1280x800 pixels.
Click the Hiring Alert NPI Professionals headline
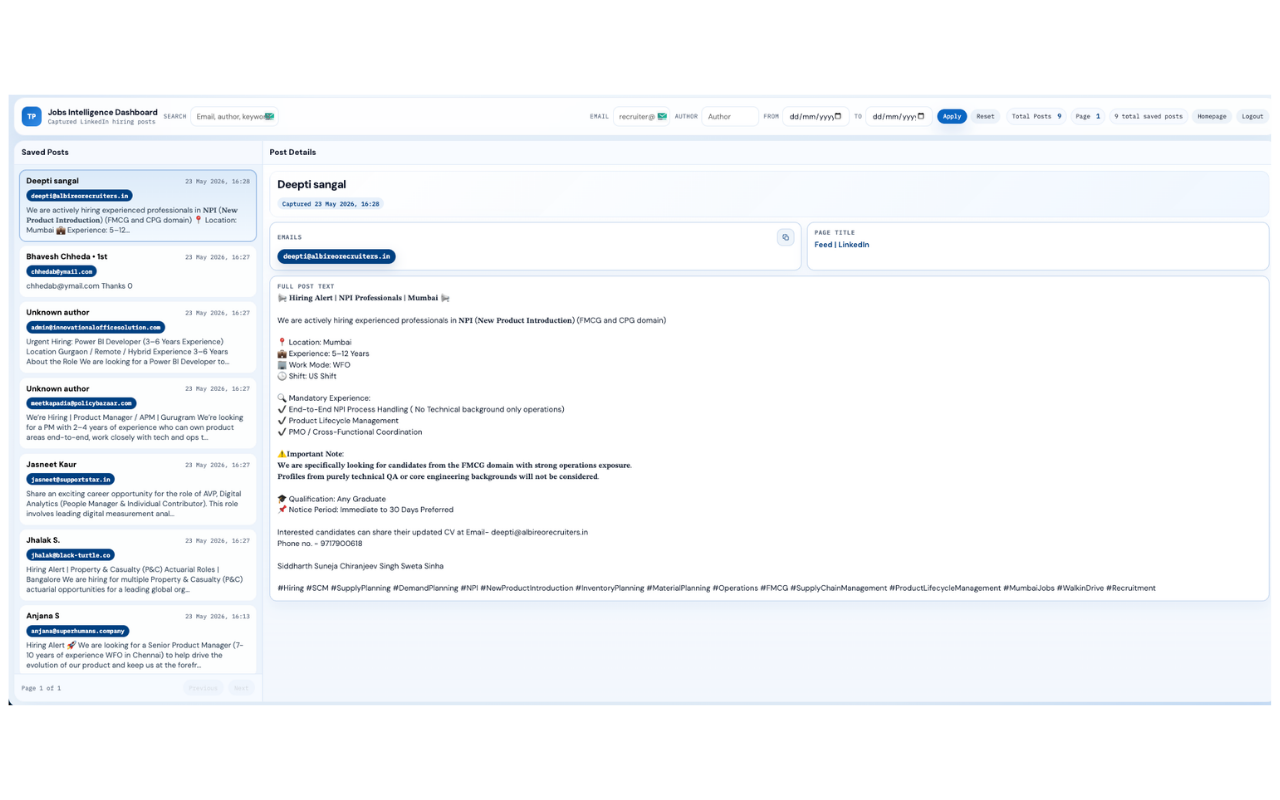tap(364, 298)
